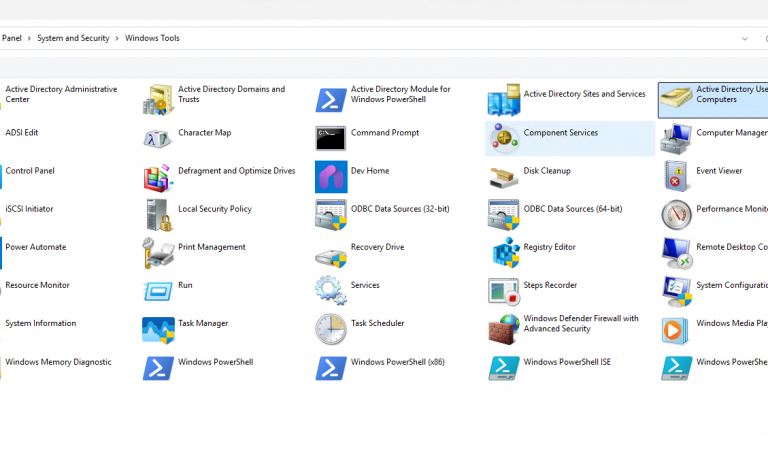The height and width of the screenshot is (460, 768).
Task: Launch the Recovery Drive icon
Action: pyautogui.click(x=331, y=258)
